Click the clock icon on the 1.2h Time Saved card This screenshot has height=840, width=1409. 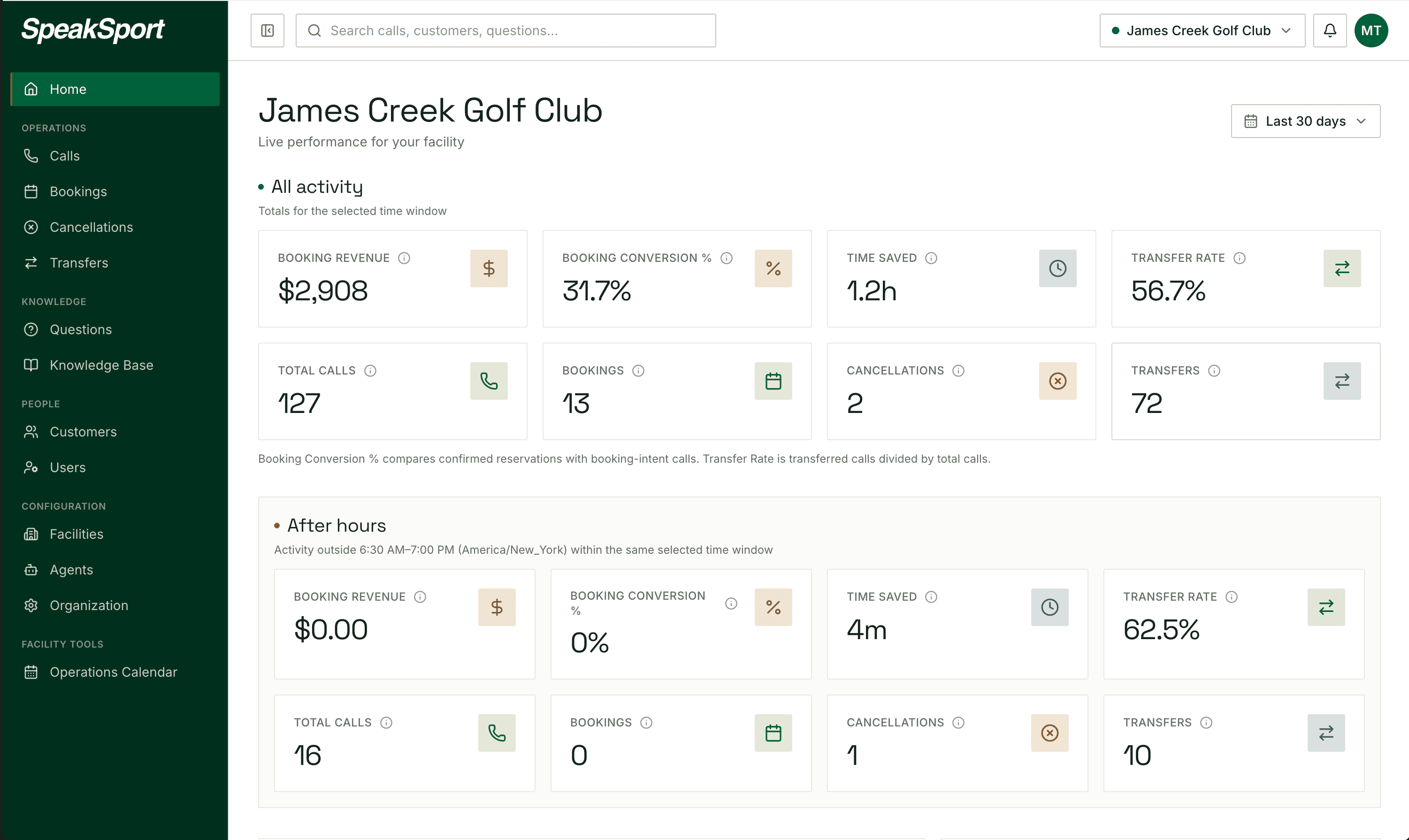tap(1057, 268)
